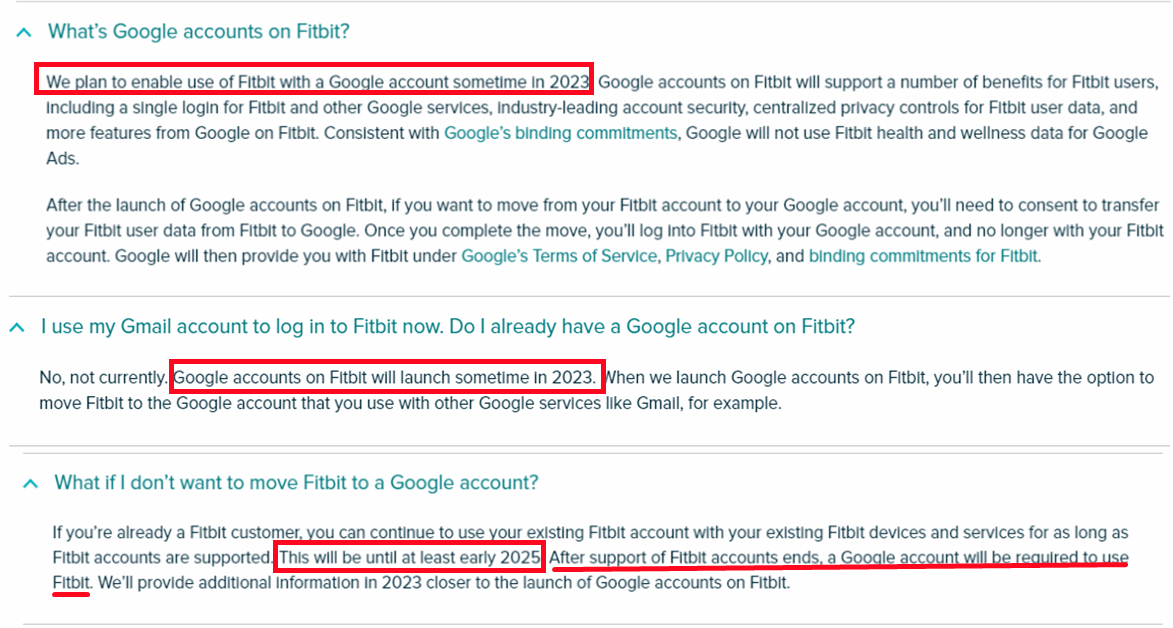
Task: Collapse chevron beside "What if I don't want to move"
Action: pos(31,484)
